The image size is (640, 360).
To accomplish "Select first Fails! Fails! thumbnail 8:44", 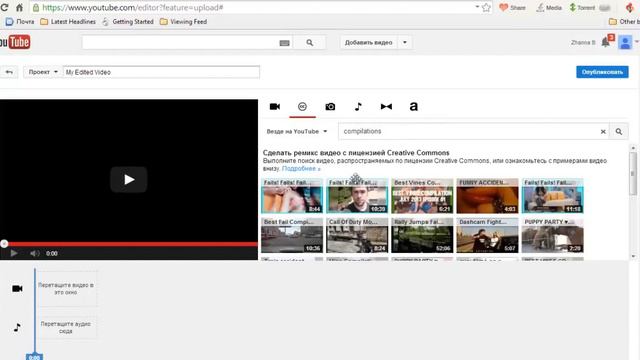I will click(292, 196).
